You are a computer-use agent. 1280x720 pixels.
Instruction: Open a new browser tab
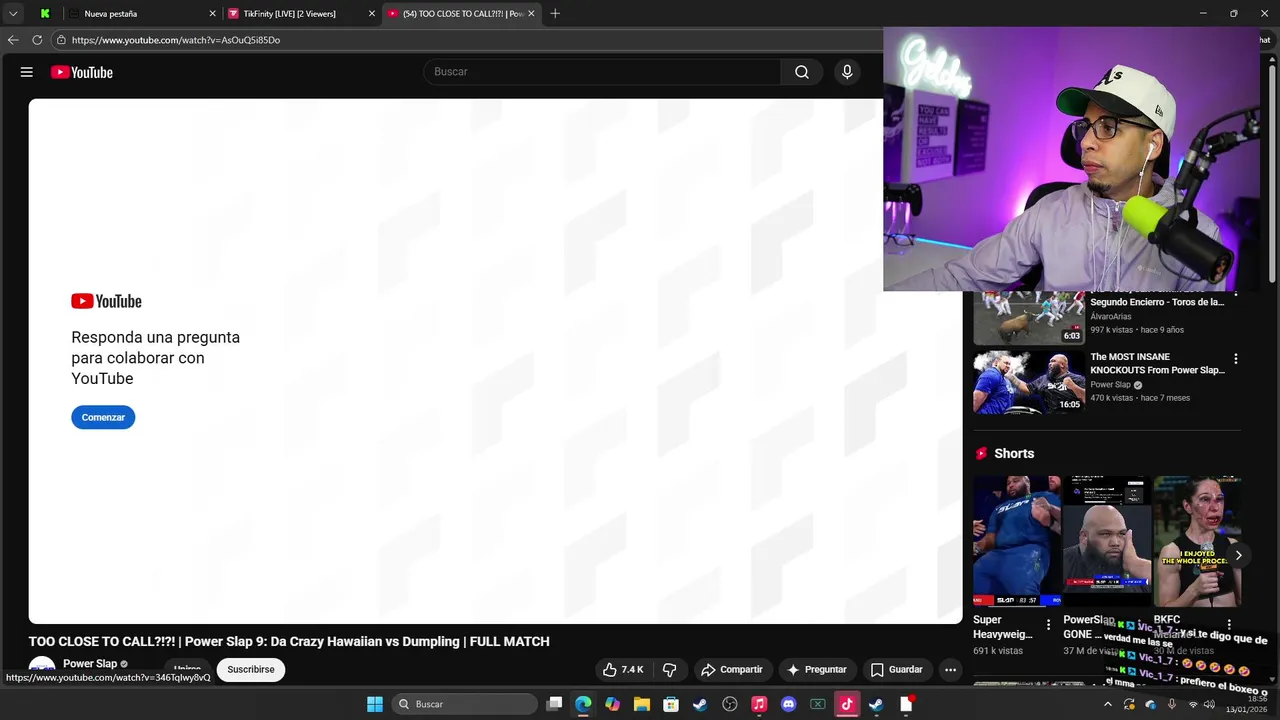click(555, 13)
